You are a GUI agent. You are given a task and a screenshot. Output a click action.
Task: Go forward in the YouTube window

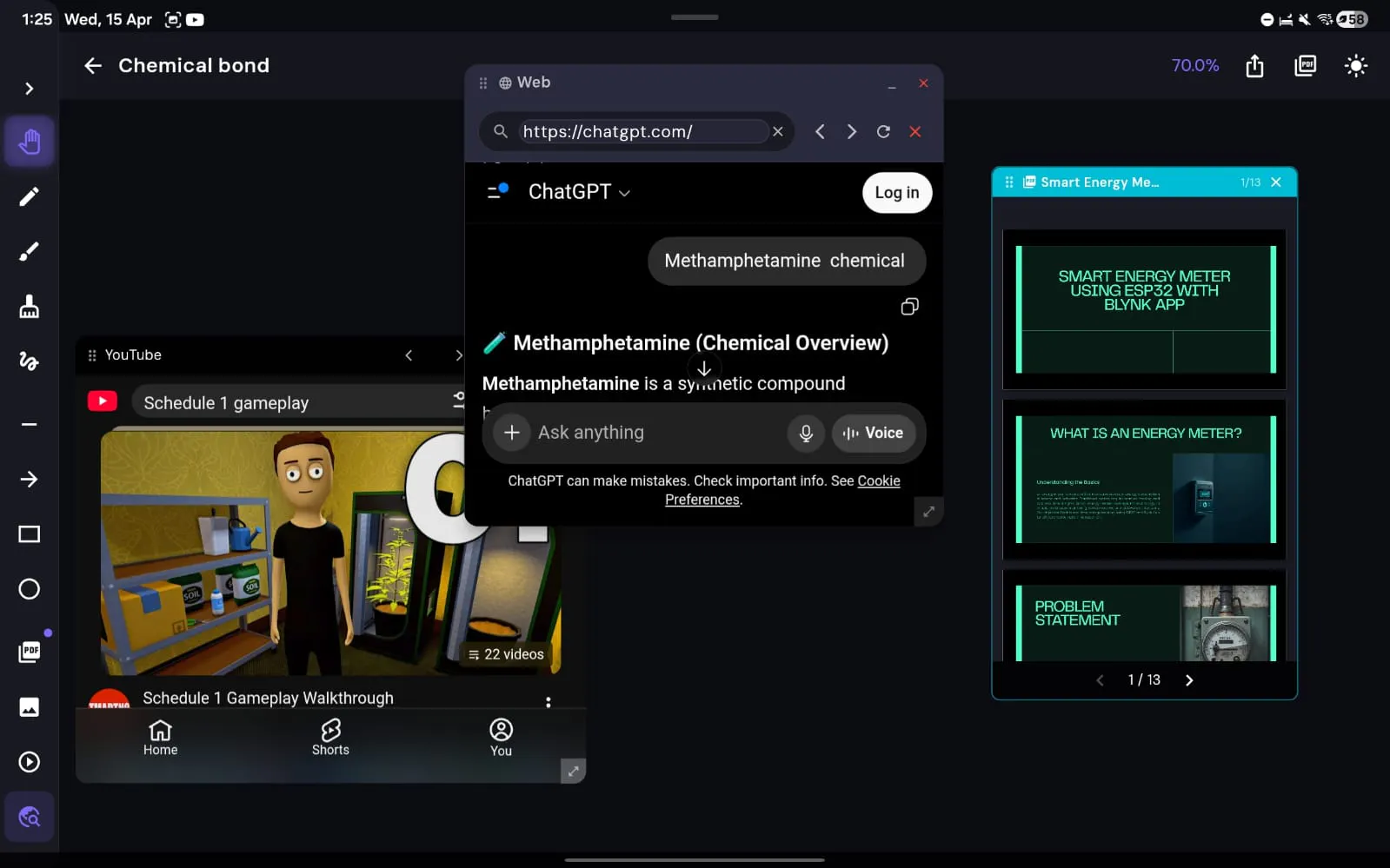click(x=458, y=355)
